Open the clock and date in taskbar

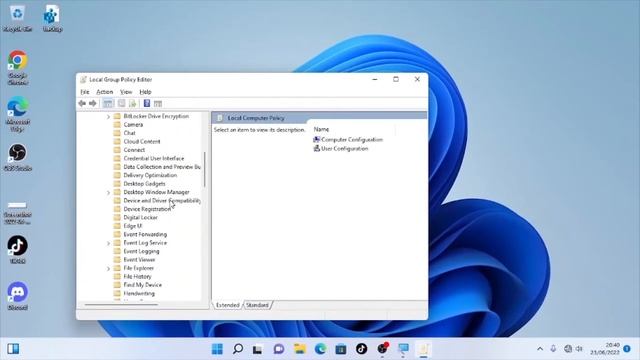[x=605, y=349]
